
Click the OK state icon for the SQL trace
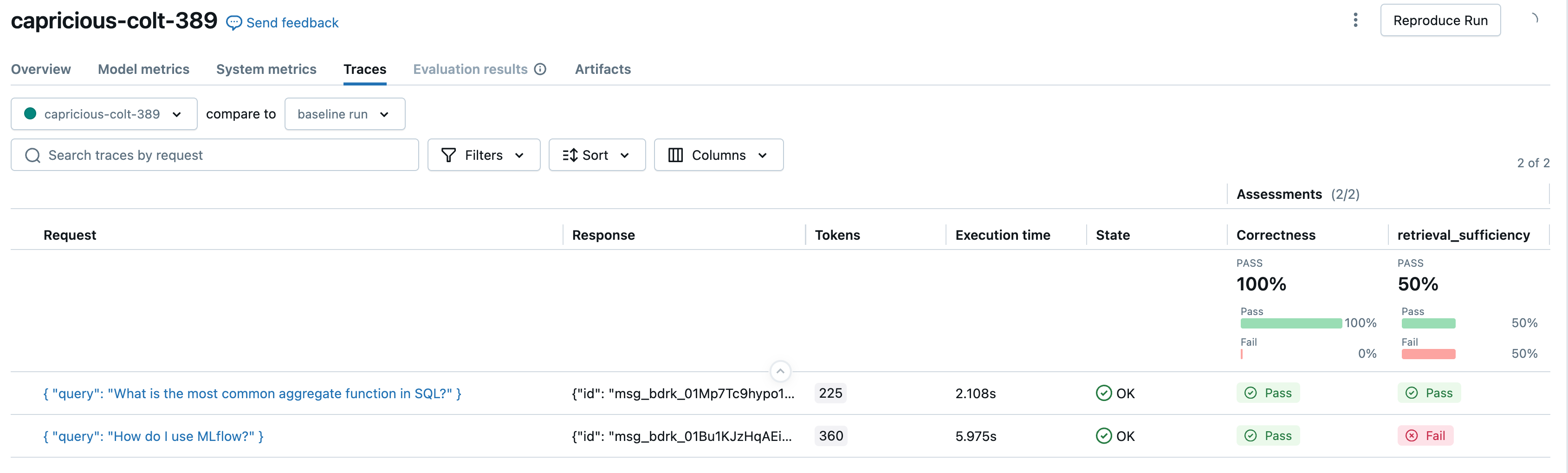(x=1103, y=393)
